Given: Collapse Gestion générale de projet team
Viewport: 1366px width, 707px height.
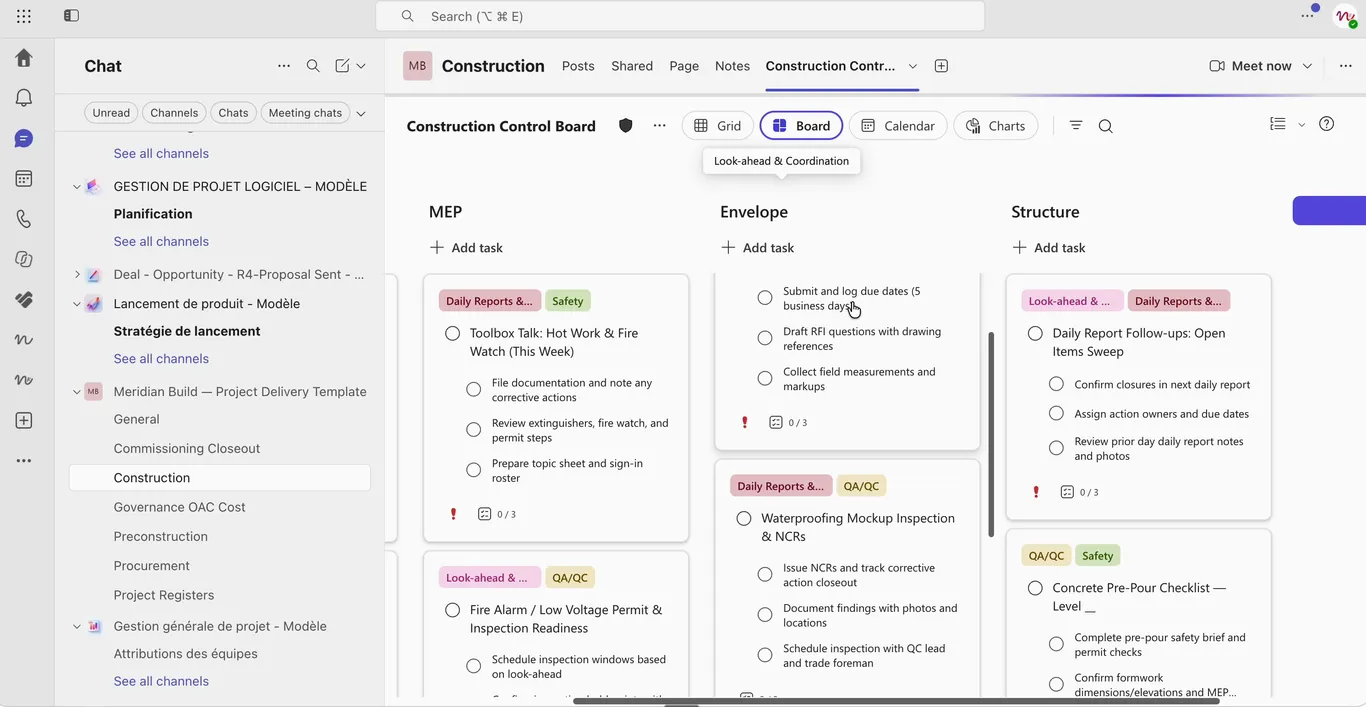Looking at the screenshot, I should (x=77, y=627).
